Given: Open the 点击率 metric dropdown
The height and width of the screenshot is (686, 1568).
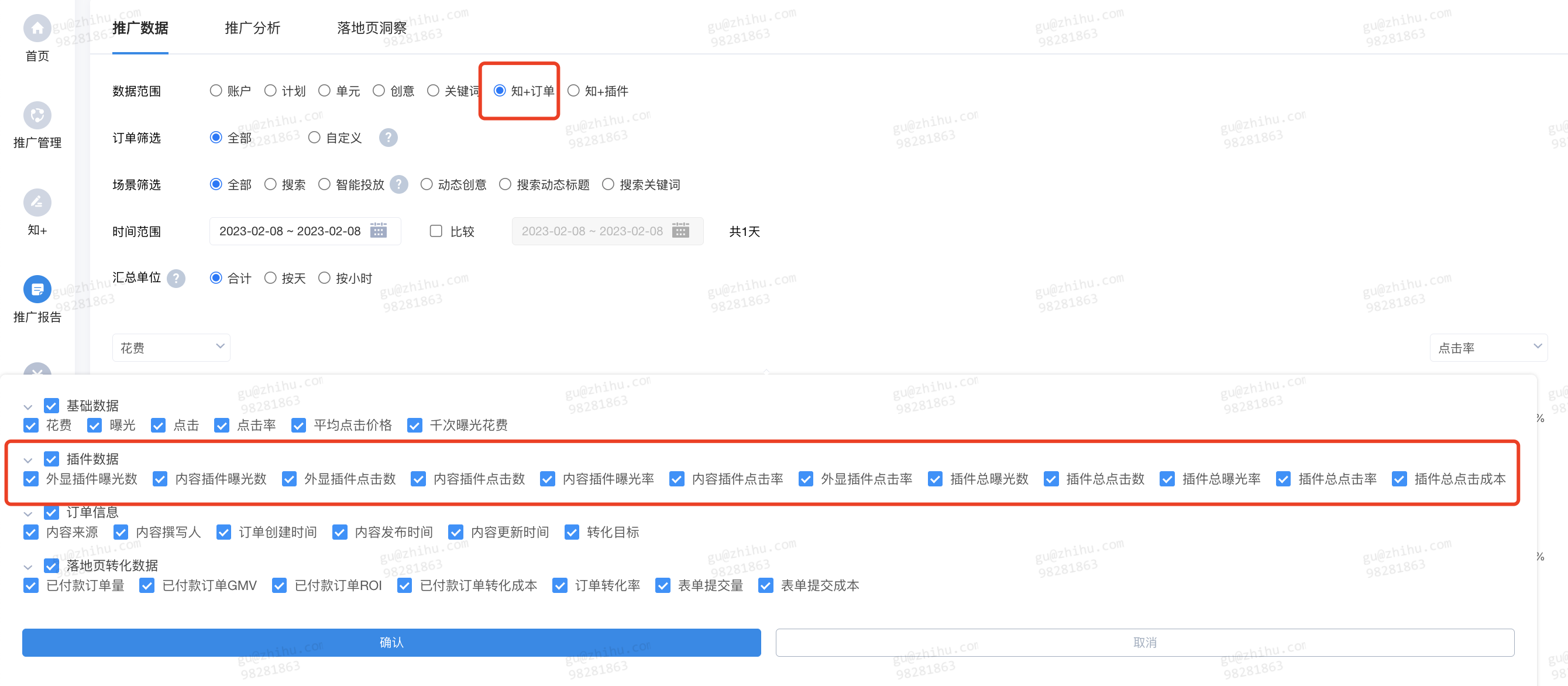Looking at the screenshot, I should click(1488, 348).
